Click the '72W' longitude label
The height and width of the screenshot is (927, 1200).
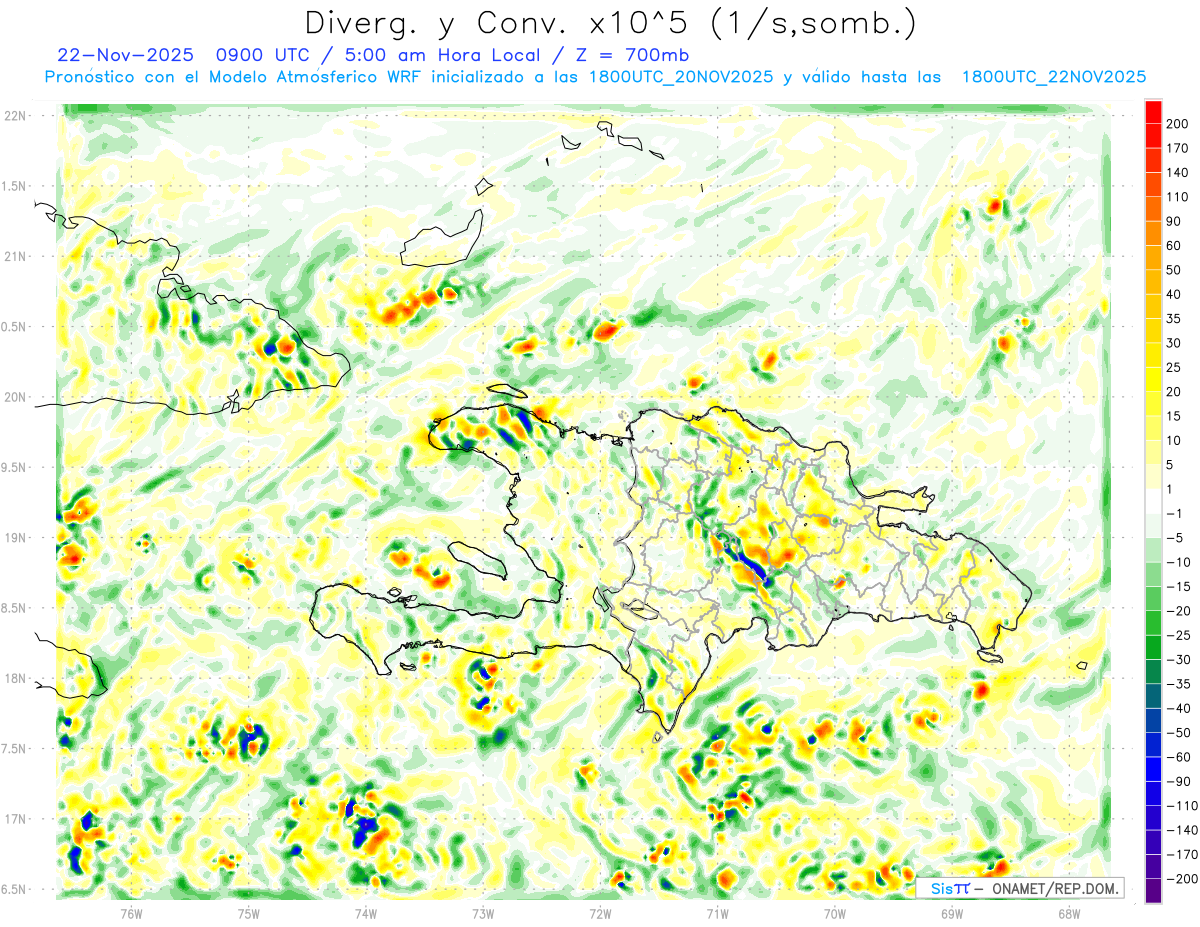point(600,913)
